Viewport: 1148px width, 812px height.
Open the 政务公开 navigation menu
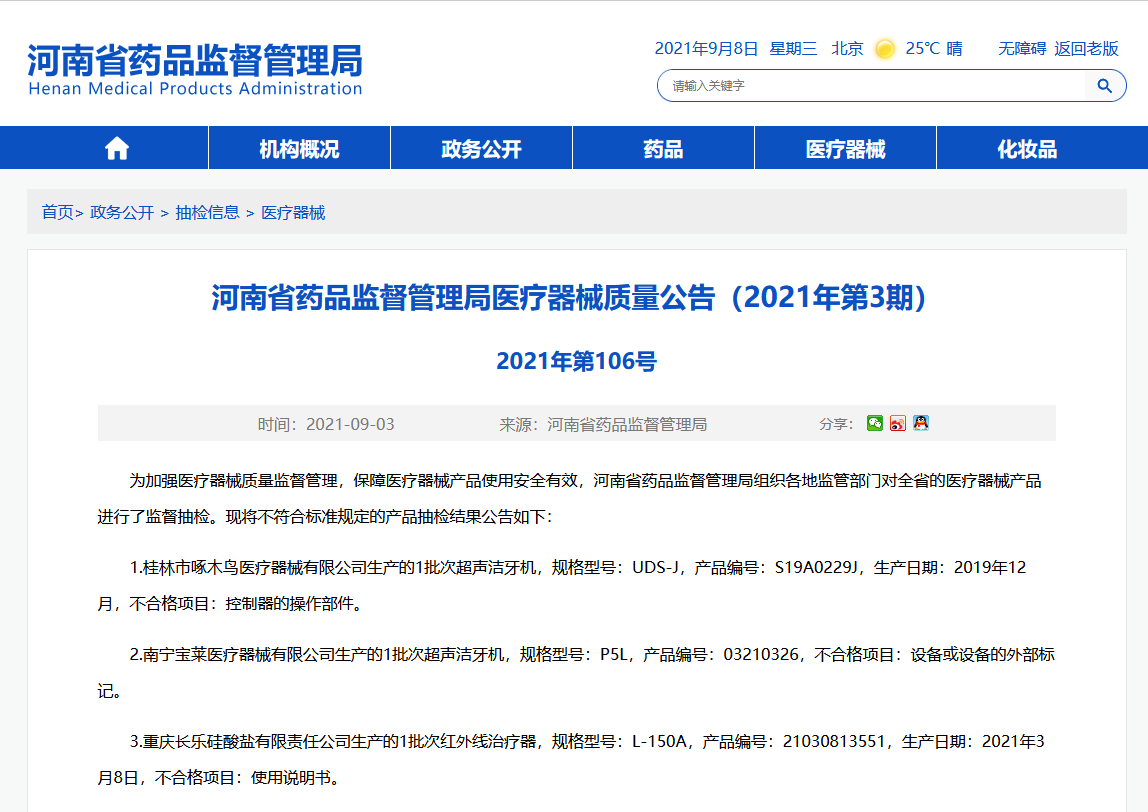click(x=481, y=149)
